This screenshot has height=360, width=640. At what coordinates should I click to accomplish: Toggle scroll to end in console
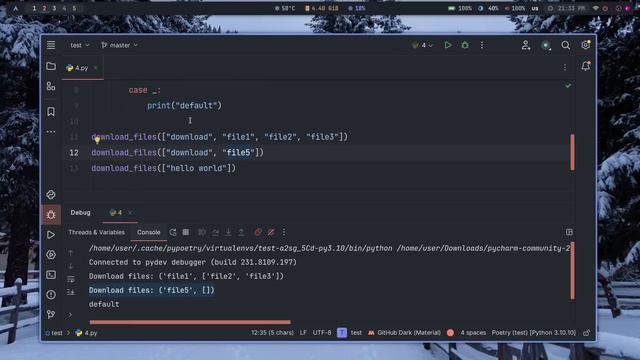71,292
